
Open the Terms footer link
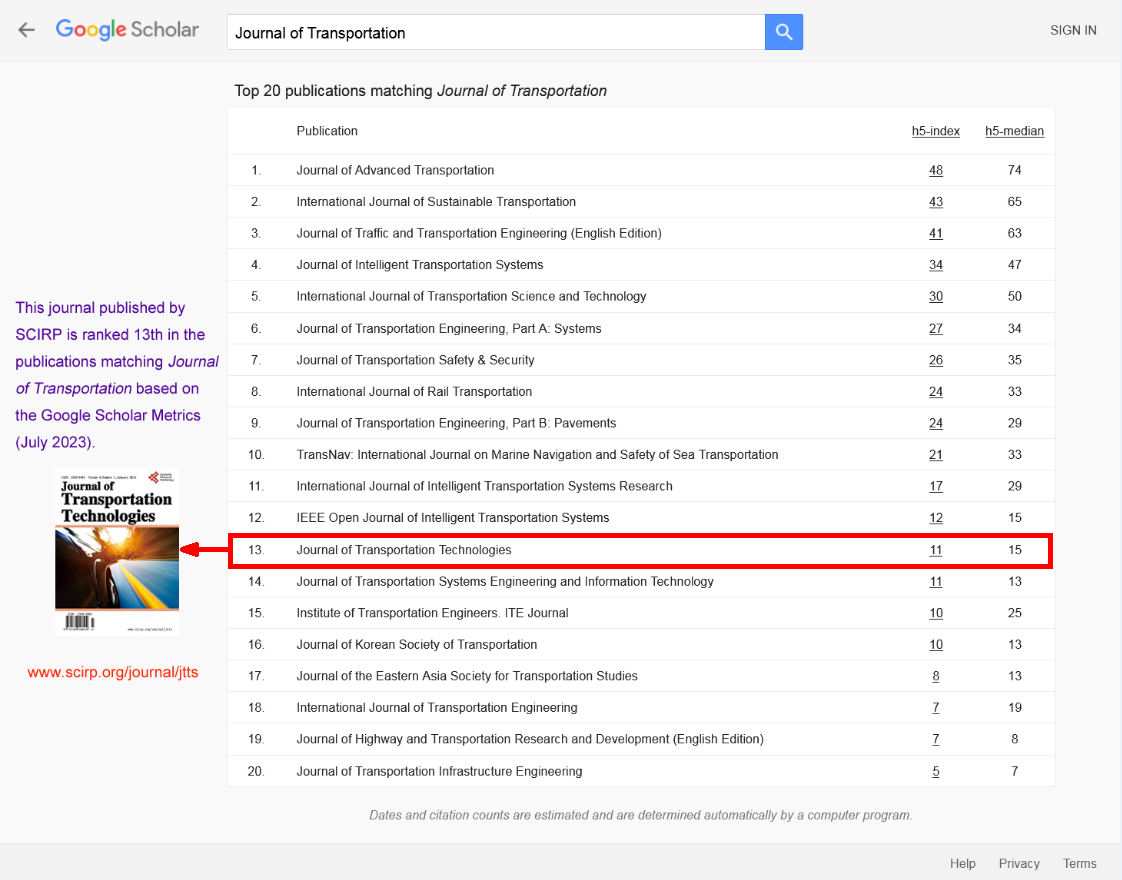click(1079, 863)
